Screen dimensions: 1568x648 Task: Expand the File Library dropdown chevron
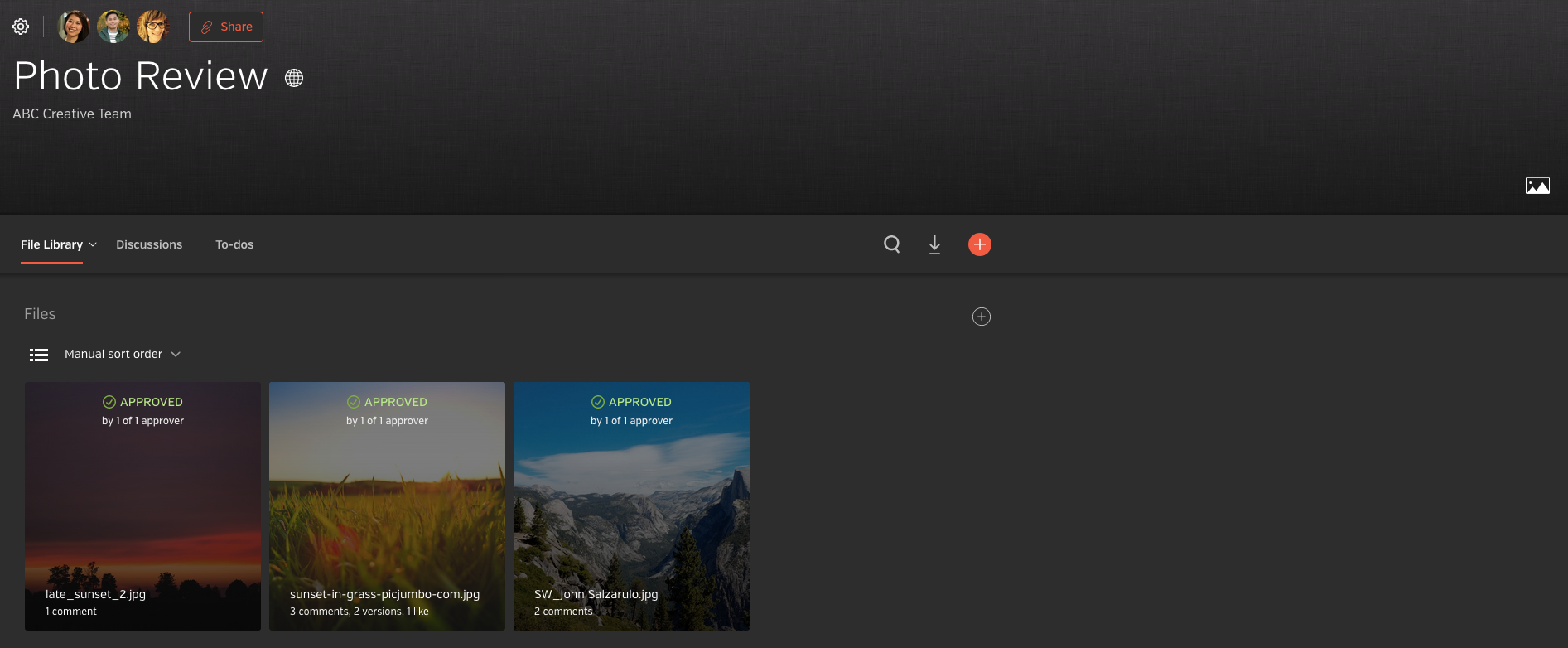[93, 244]
